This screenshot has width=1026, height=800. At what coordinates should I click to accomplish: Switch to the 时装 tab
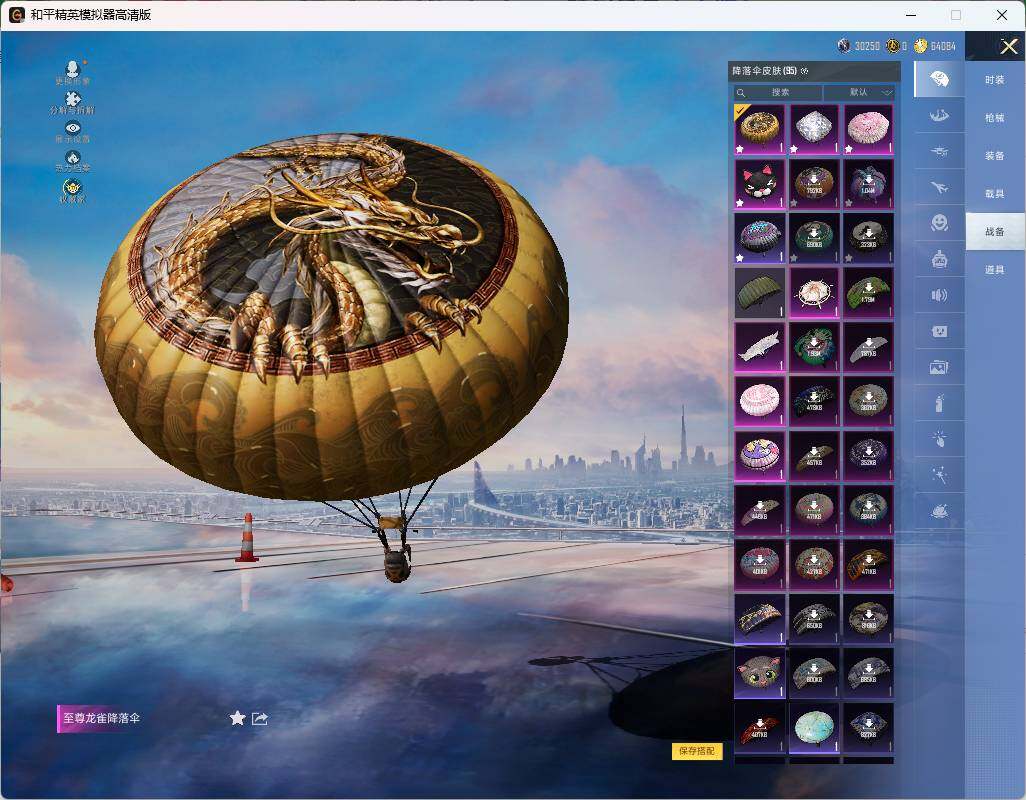pos(995,80)
